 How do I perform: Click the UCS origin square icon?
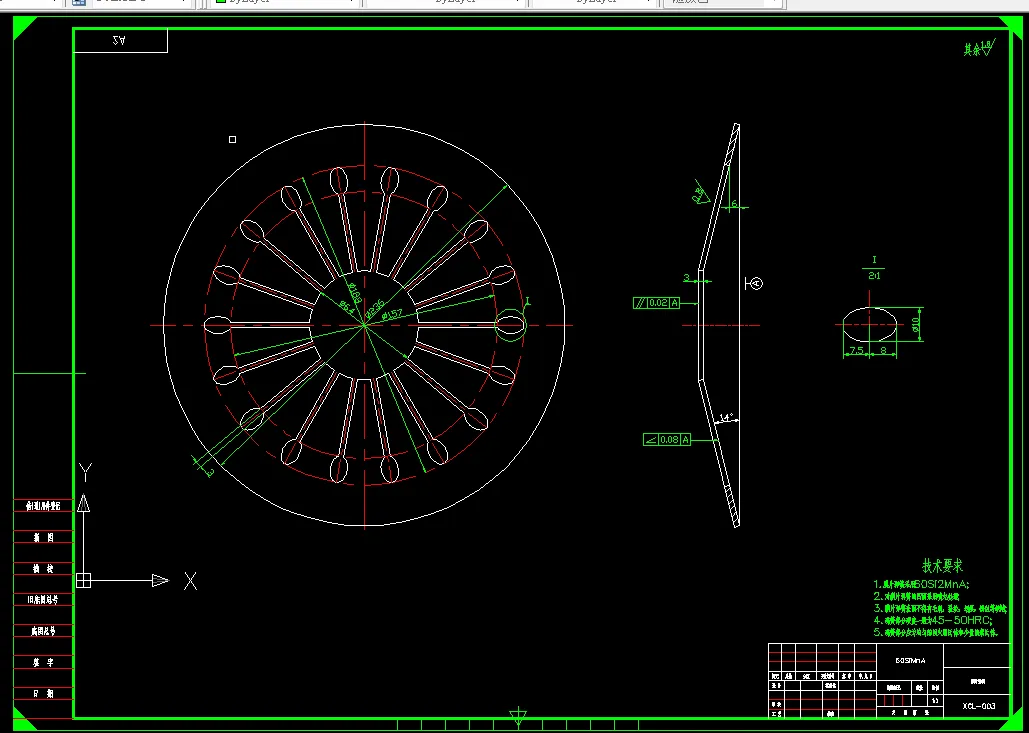(x=83, y=580)
